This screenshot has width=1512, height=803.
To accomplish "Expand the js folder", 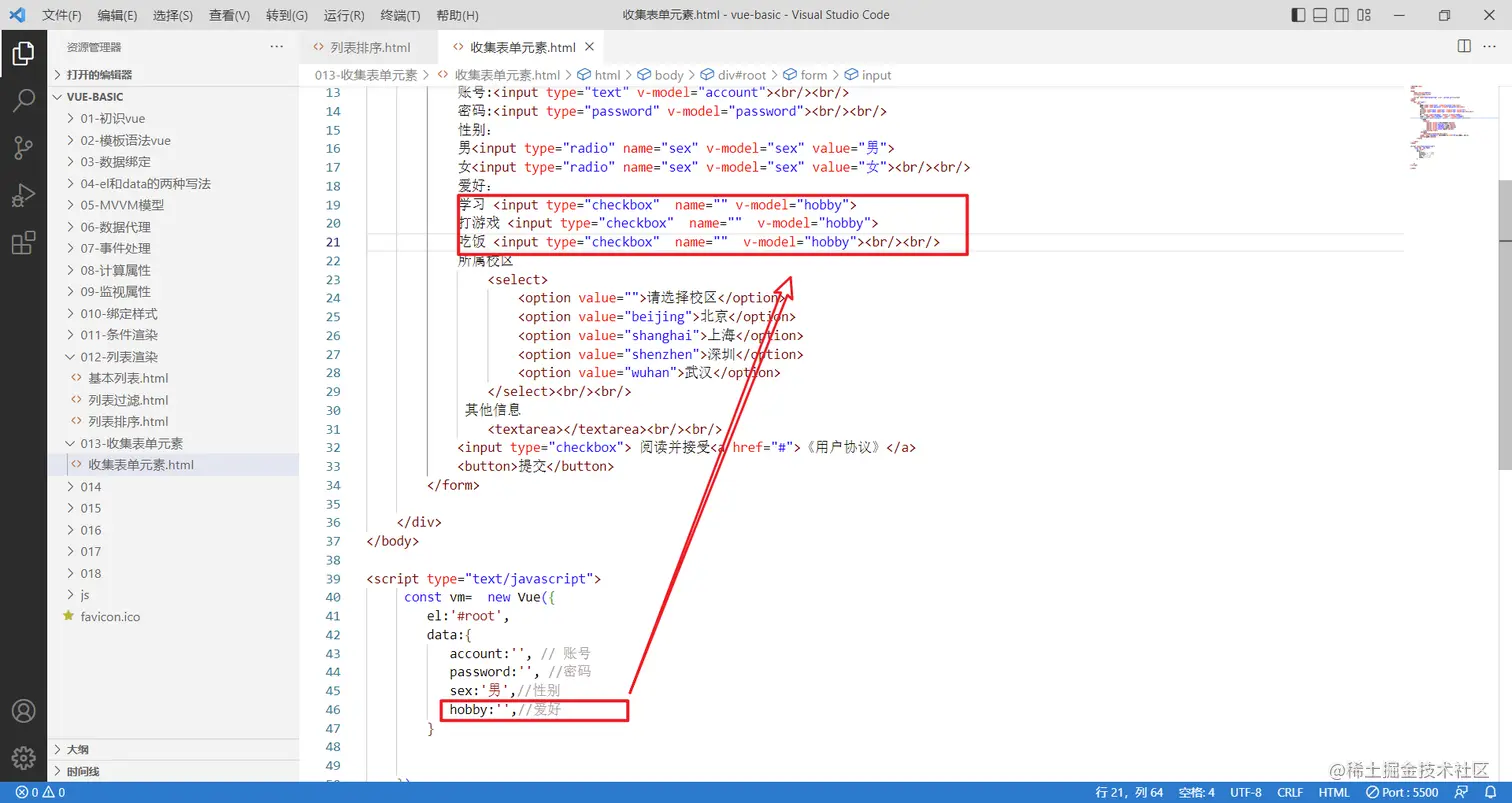I will click(x=174, y=595).
